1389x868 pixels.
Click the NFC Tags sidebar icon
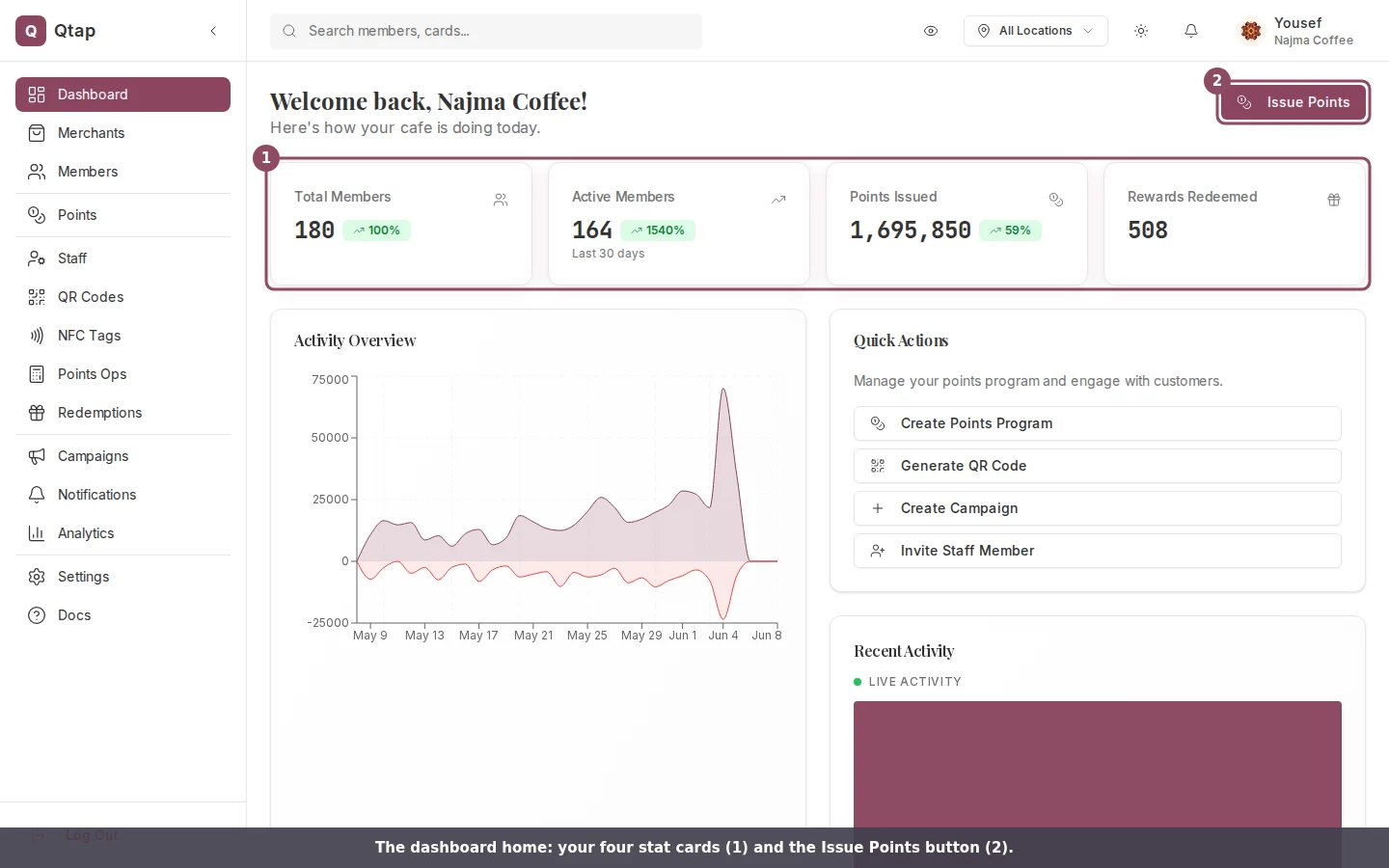click(37, 336)
